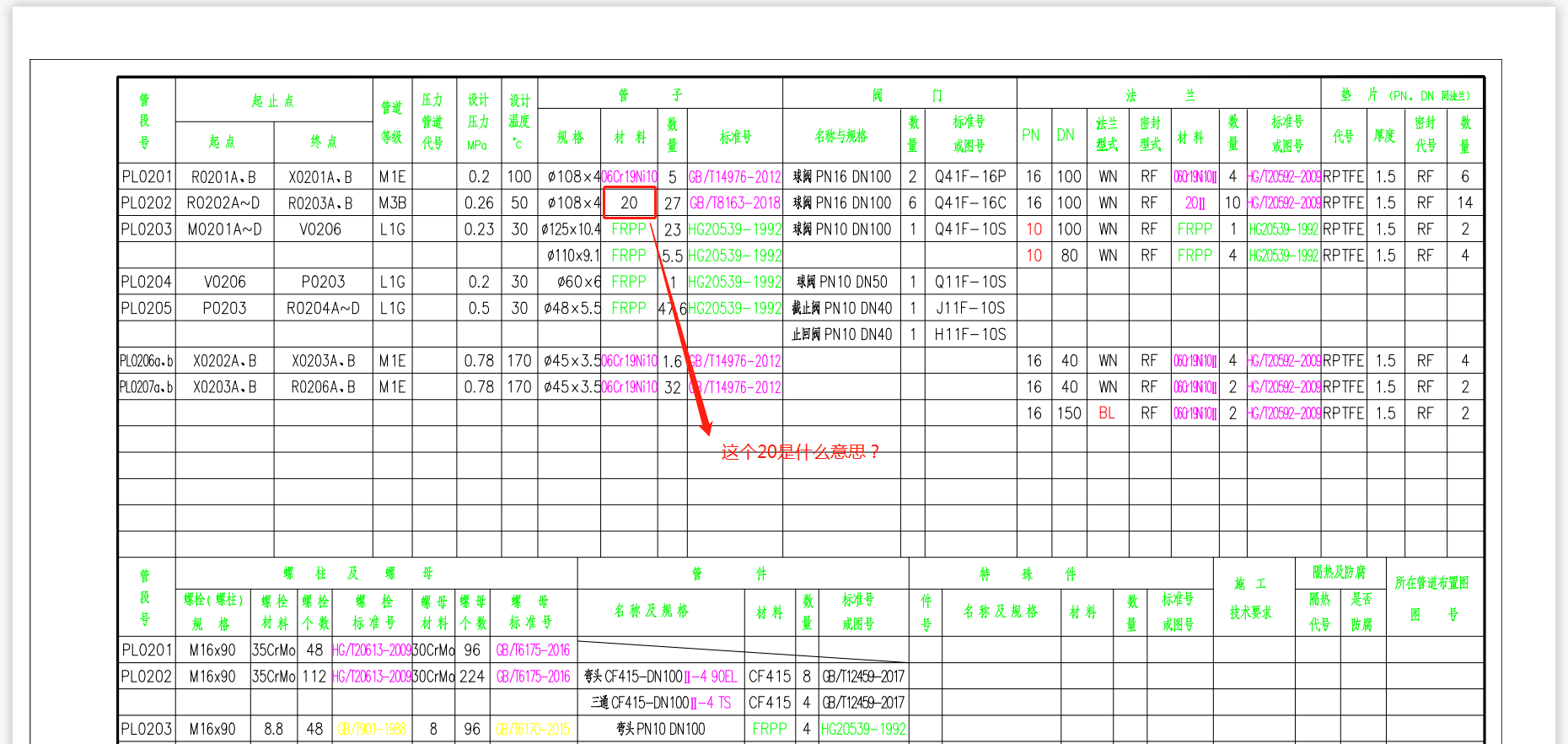The image size is (1568, 744).
Task: Select pipe size ø48x5.5
Action: (572, 308)
